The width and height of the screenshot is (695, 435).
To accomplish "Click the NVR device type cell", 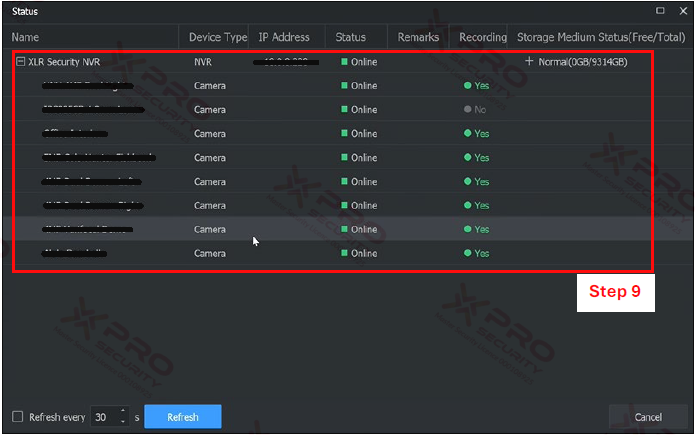I will click(203, 62).
